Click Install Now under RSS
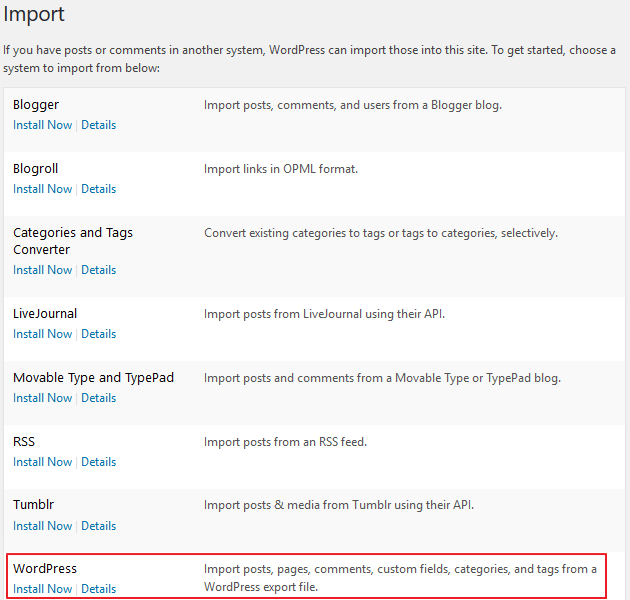 [x=43, y=462]
